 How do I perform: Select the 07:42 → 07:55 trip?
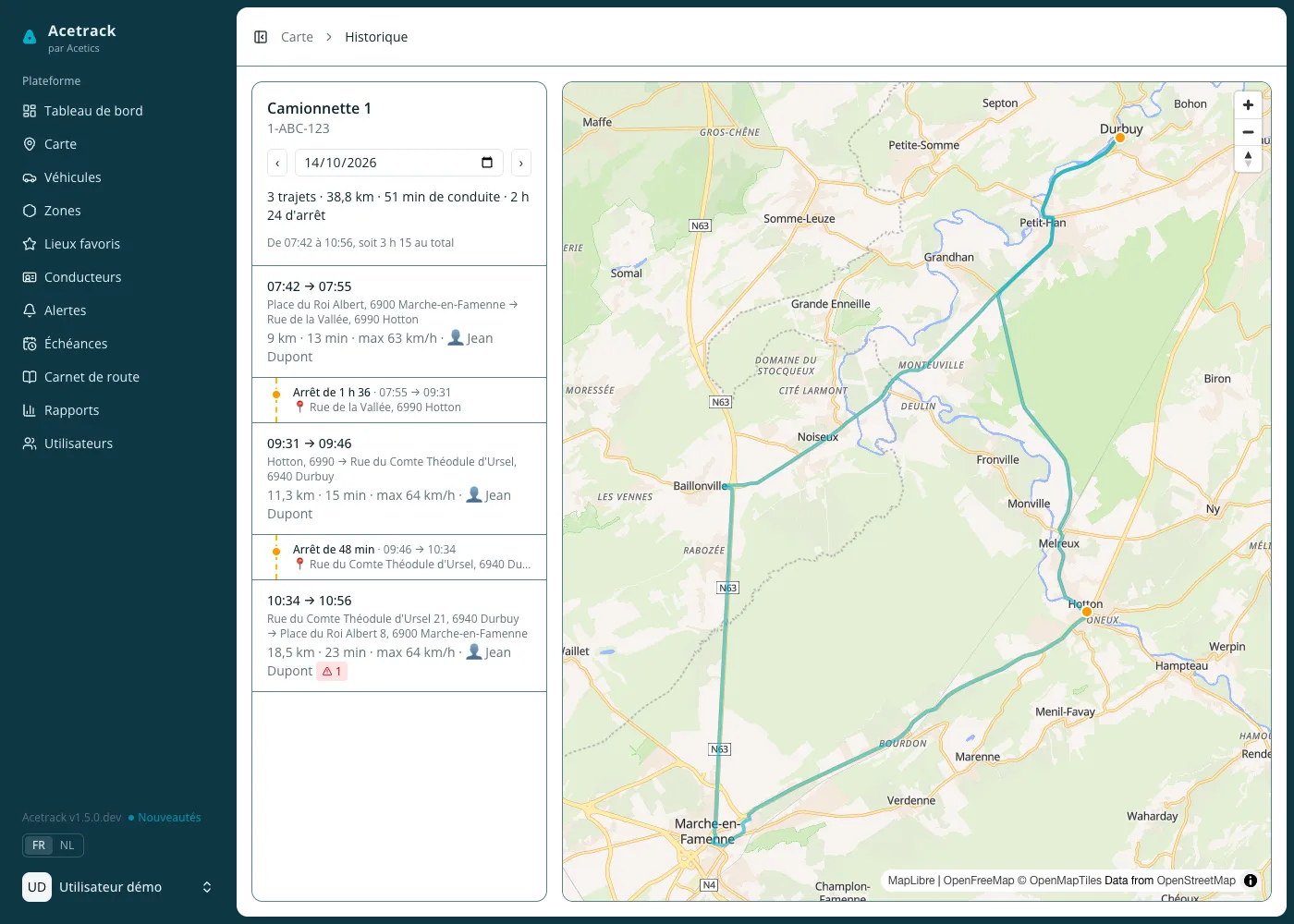399,322
